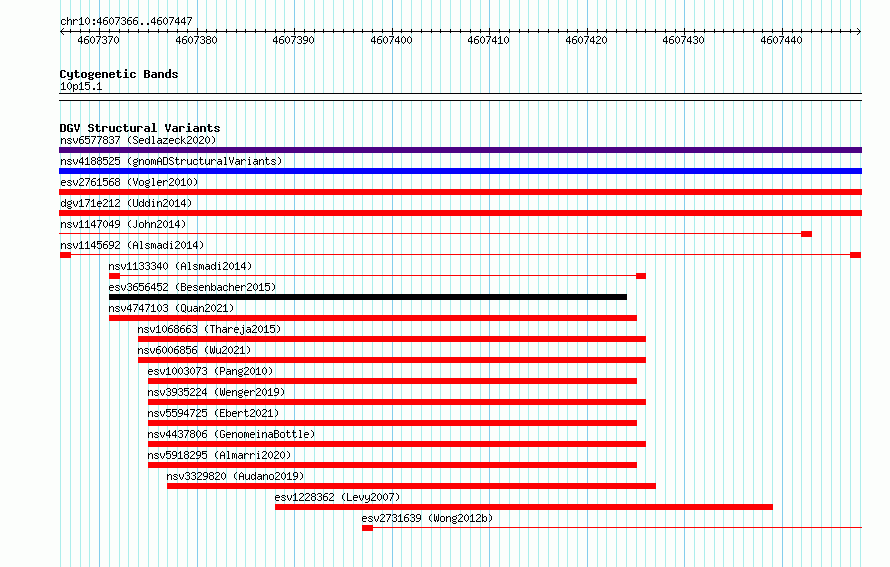This screenshot has height=567, width=890.
Task: Open the dgv171e212 (Uddin2014) variant label
Action: [126, 203]
